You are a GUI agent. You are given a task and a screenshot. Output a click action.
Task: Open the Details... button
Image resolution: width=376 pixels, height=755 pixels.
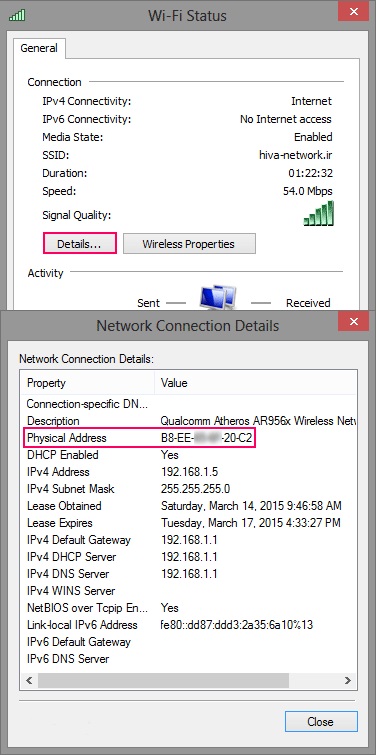coord(79,244)
